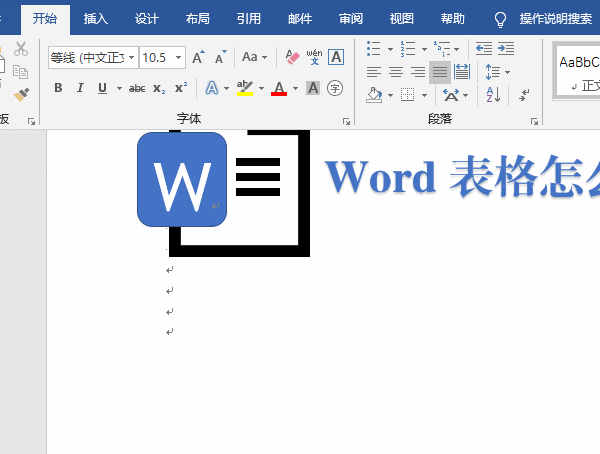Center the paragraph text
The image size is (600, 454).
point(396,72)
